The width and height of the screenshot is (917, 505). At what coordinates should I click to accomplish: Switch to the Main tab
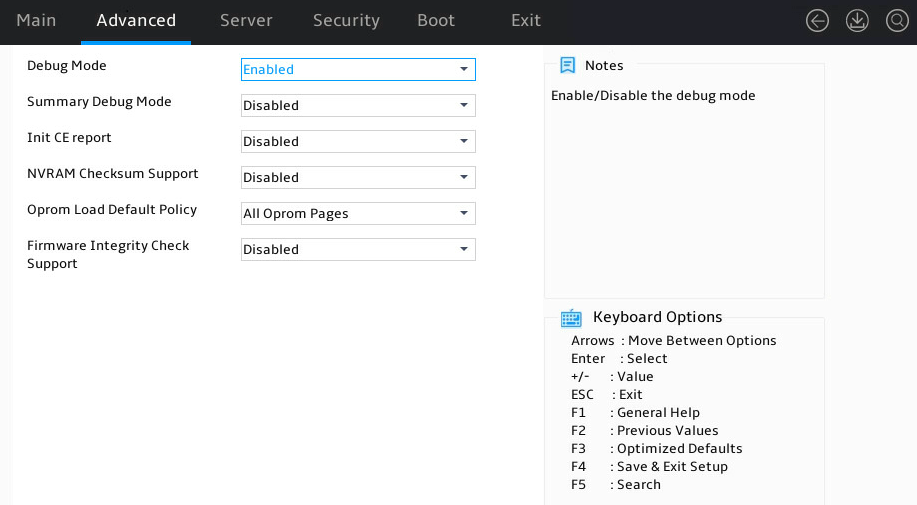tap(36, 20)
